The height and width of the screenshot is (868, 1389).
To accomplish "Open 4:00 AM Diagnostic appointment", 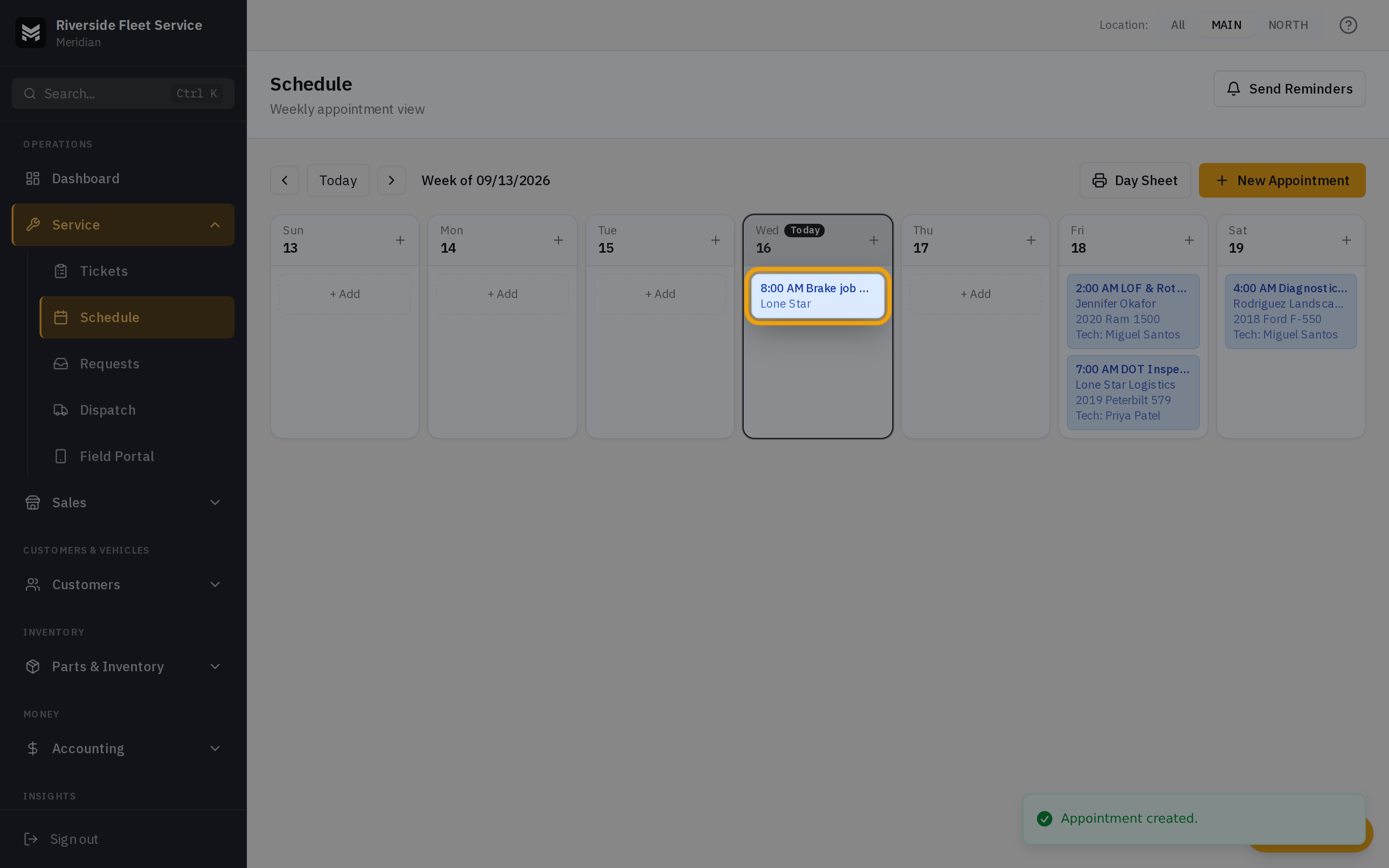I will pyautogui.click(x=1290, y=311).
